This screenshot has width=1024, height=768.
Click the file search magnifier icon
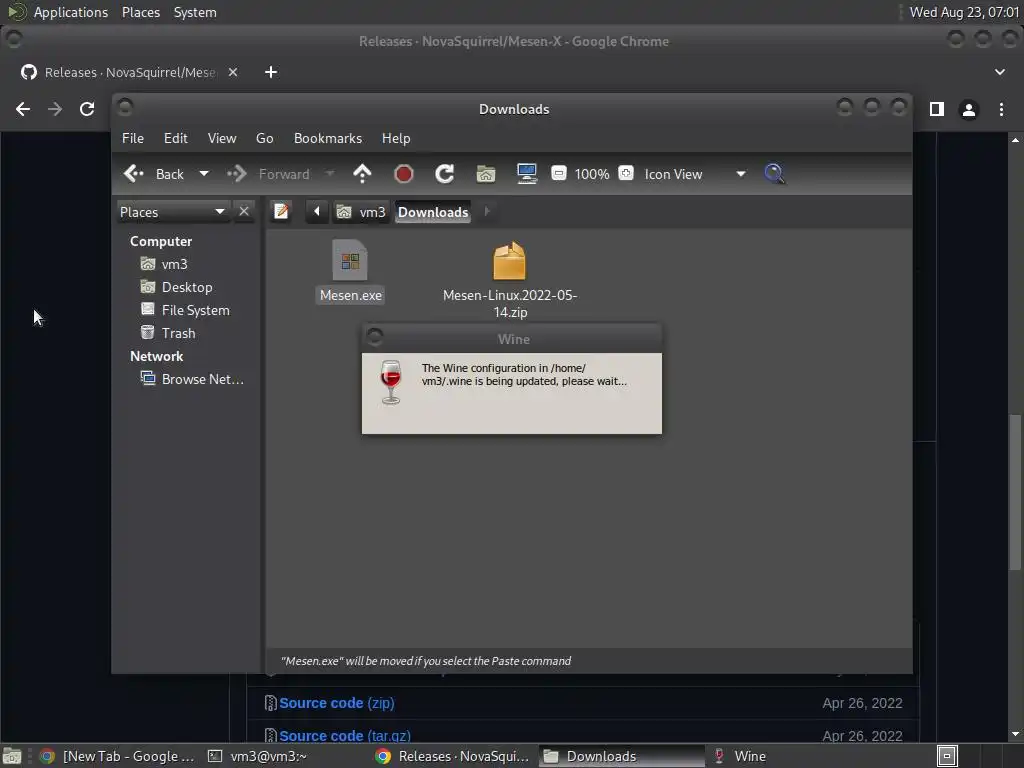tap(775, 174)
